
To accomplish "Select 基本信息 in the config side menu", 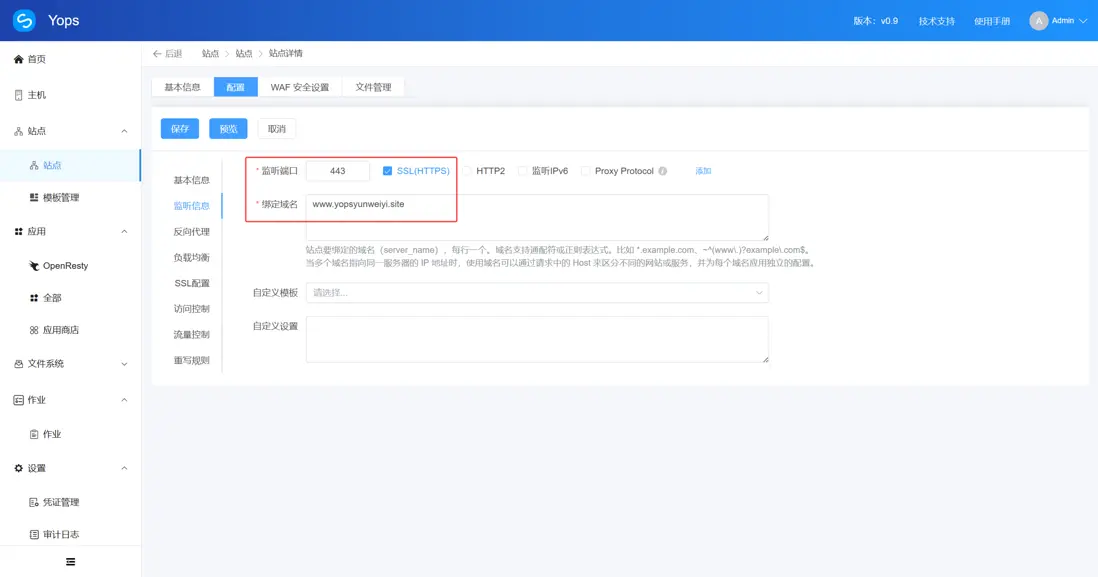I will coord(191,181).
